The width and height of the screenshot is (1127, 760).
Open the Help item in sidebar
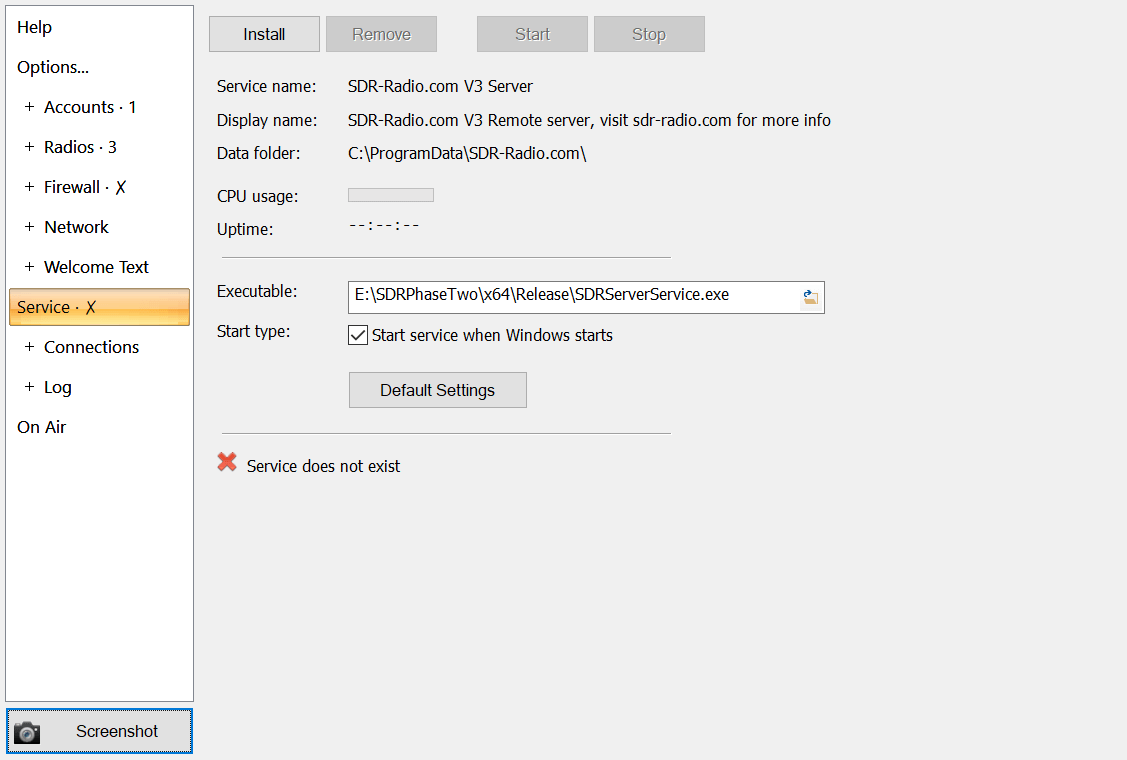click(x=35, y=27)
